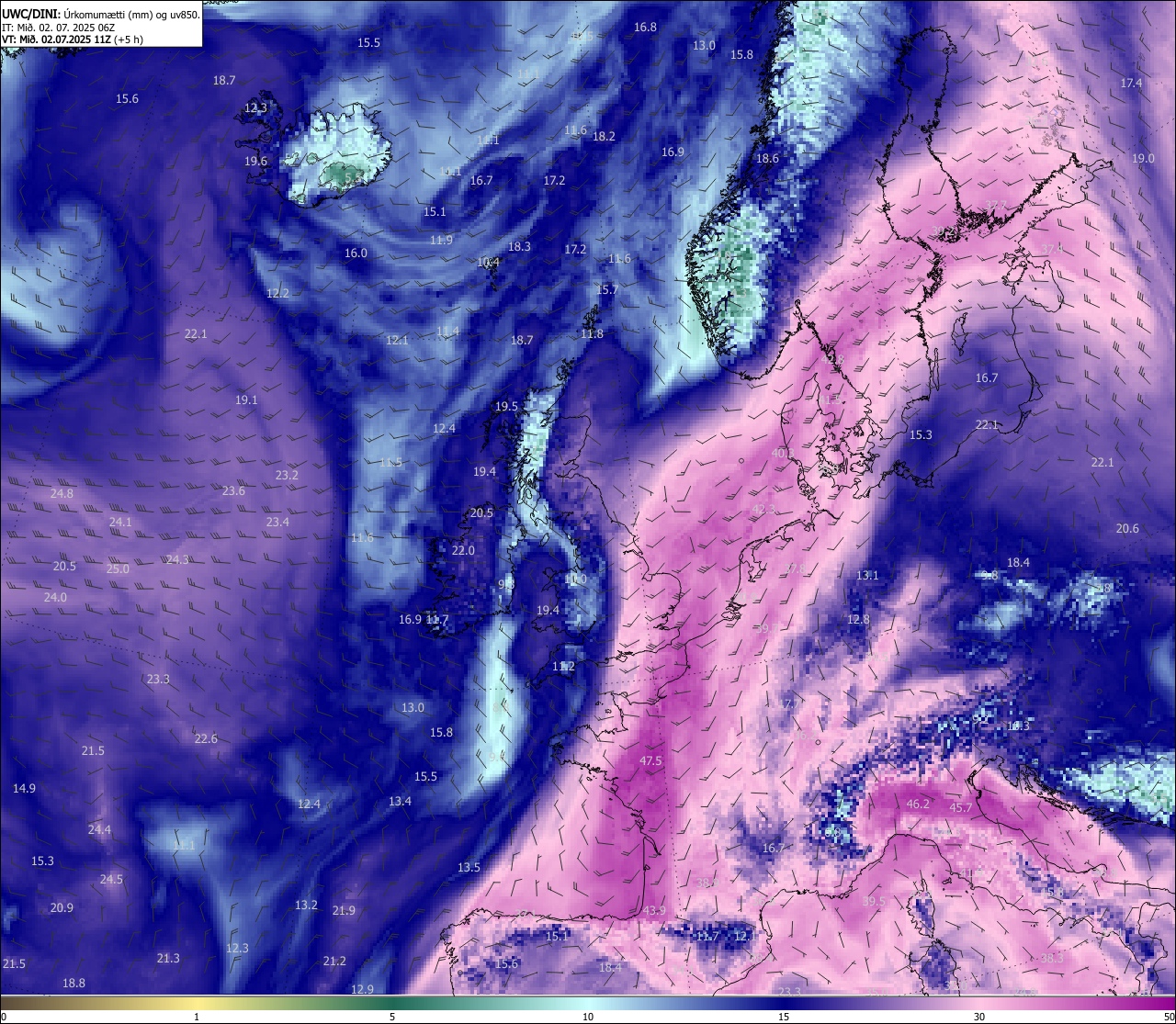Click the 21.2 value near the bottom edge
Screen dimensions: 1176x1024
click(x=334, y=962)
